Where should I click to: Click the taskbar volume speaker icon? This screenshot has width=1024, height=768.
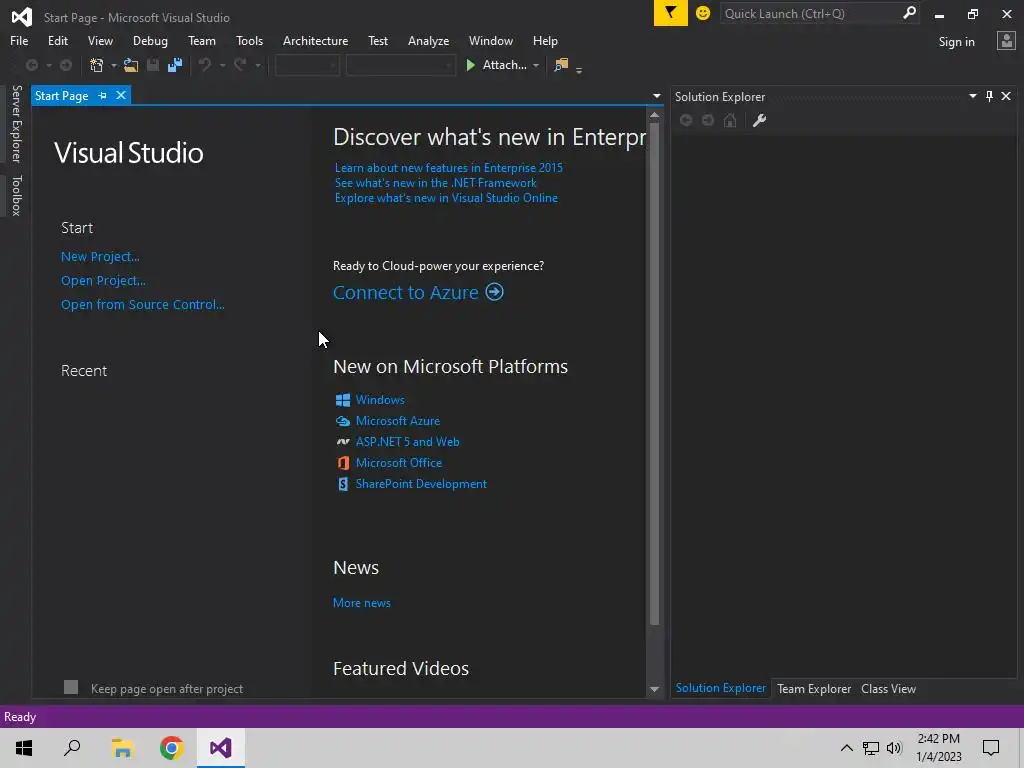[894, 748]
